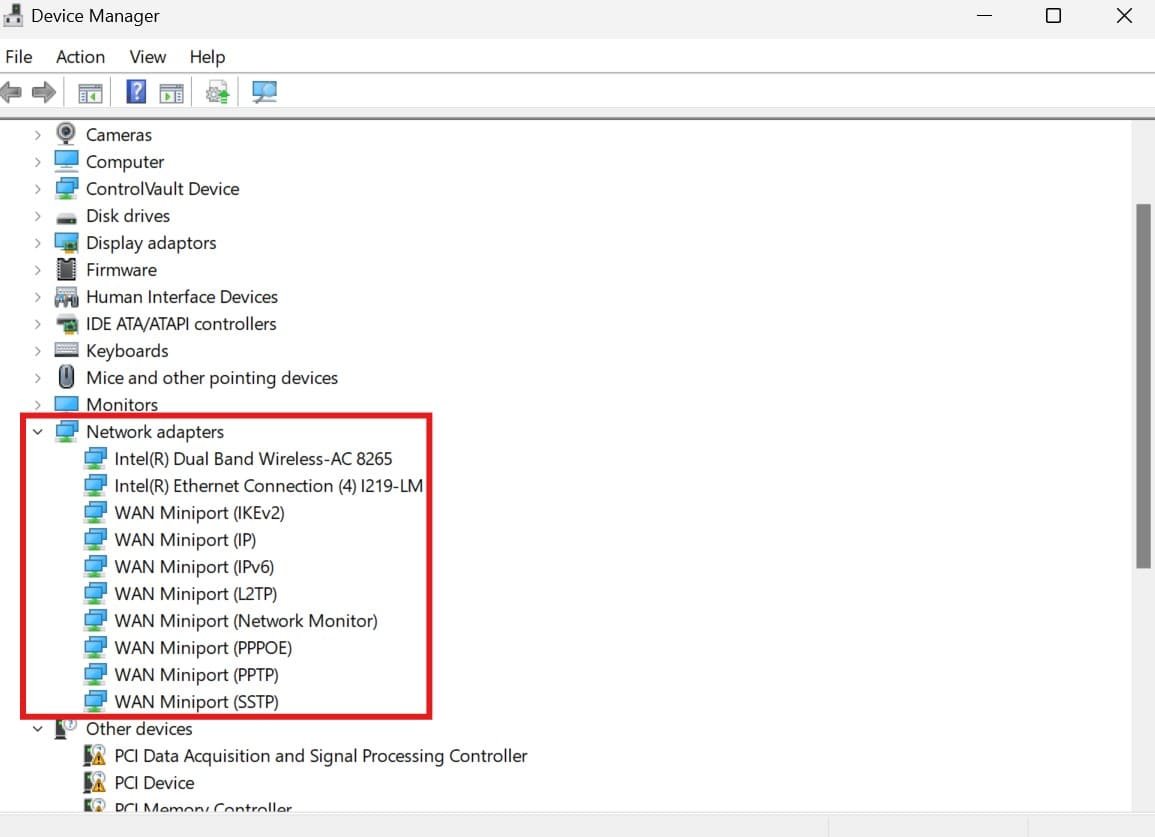This screenshot has height=837, width=1155.
Task: Click the Back arrow in the toolbar
Action: pyautogui.click(x=12, y=93)
